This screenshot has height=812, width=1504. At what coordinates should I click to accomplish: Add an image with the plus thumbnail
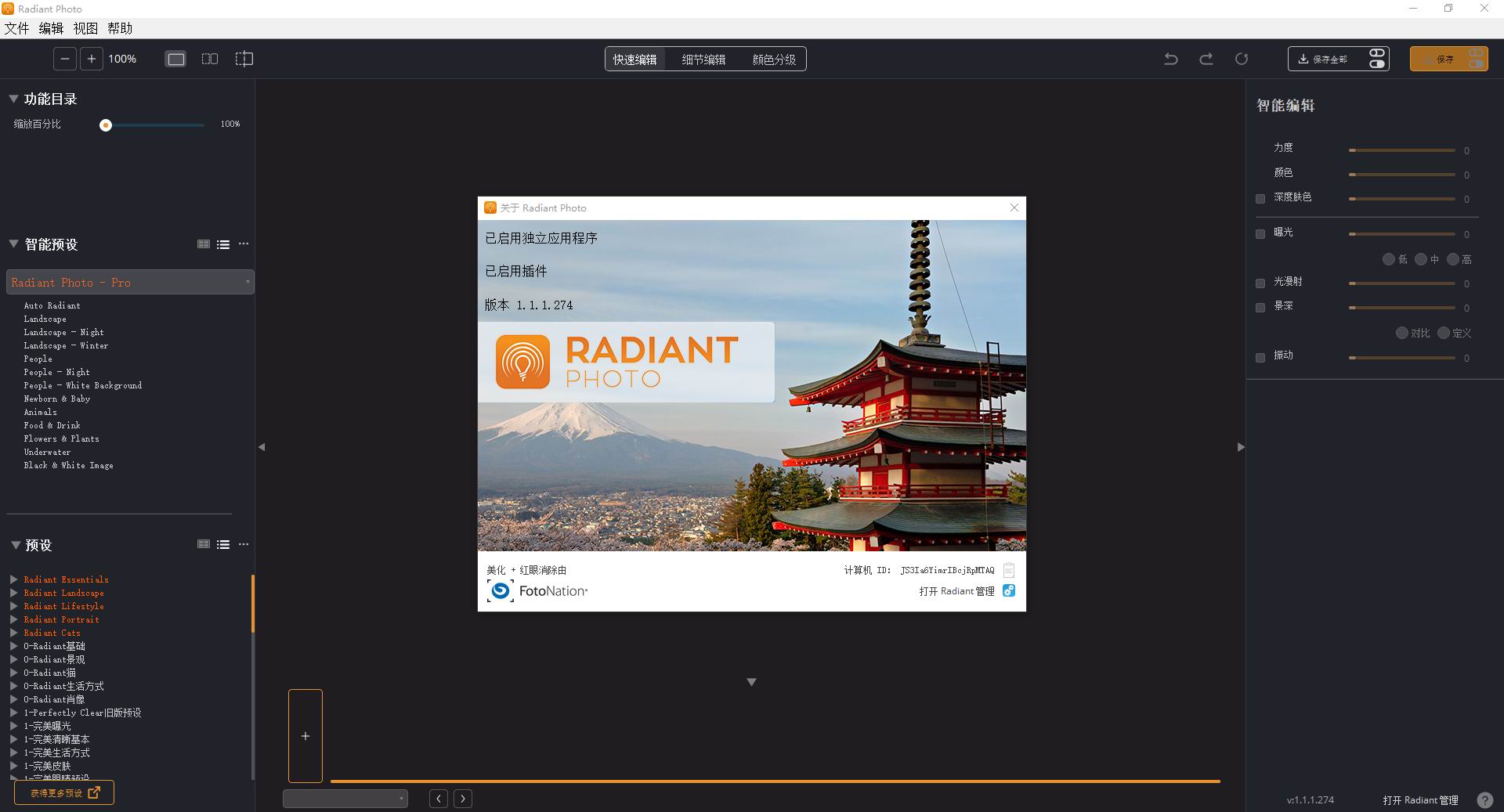point(305,736)
